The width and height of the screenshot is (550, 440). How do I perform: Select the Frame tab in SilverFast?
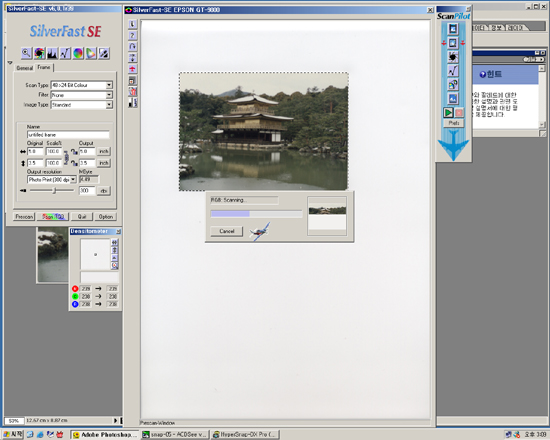(44, 67)
